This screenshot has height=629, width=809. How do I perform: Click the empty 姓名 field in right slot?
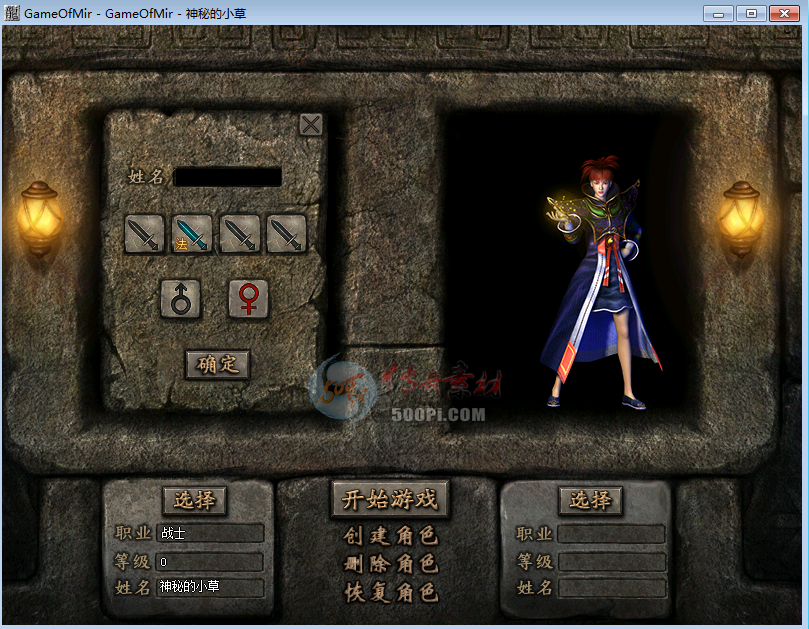point(611,588)
